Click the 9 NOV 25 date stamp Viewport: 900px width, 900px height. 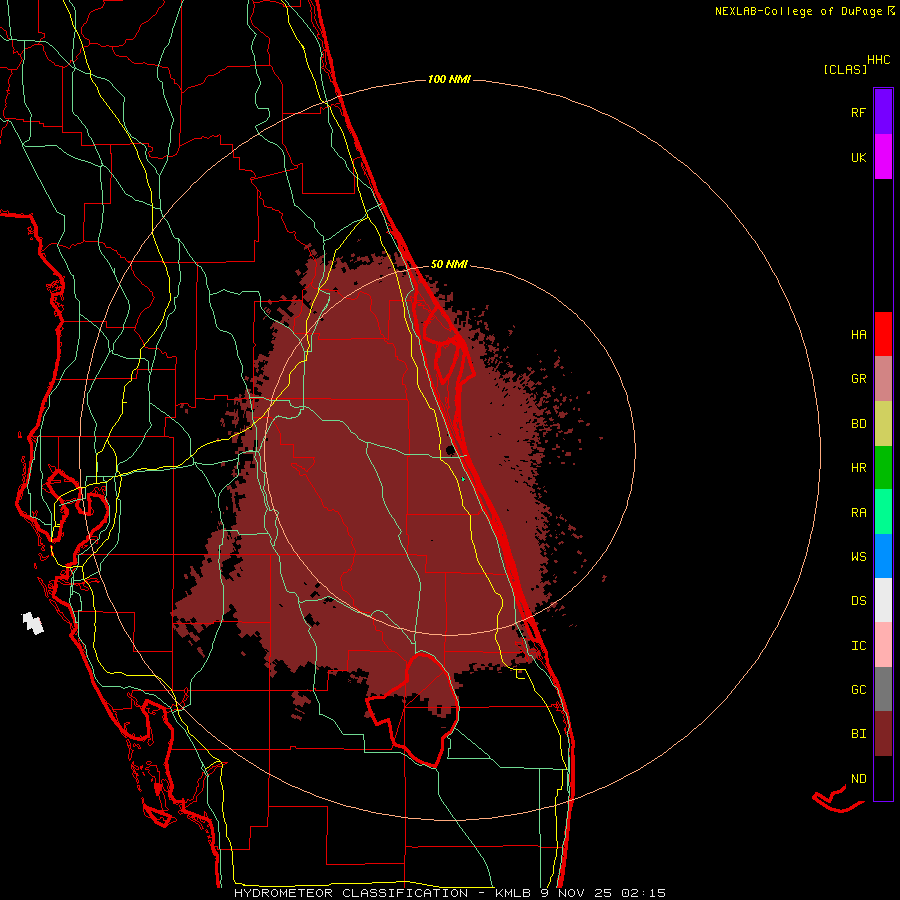click(x=577, y=893)
